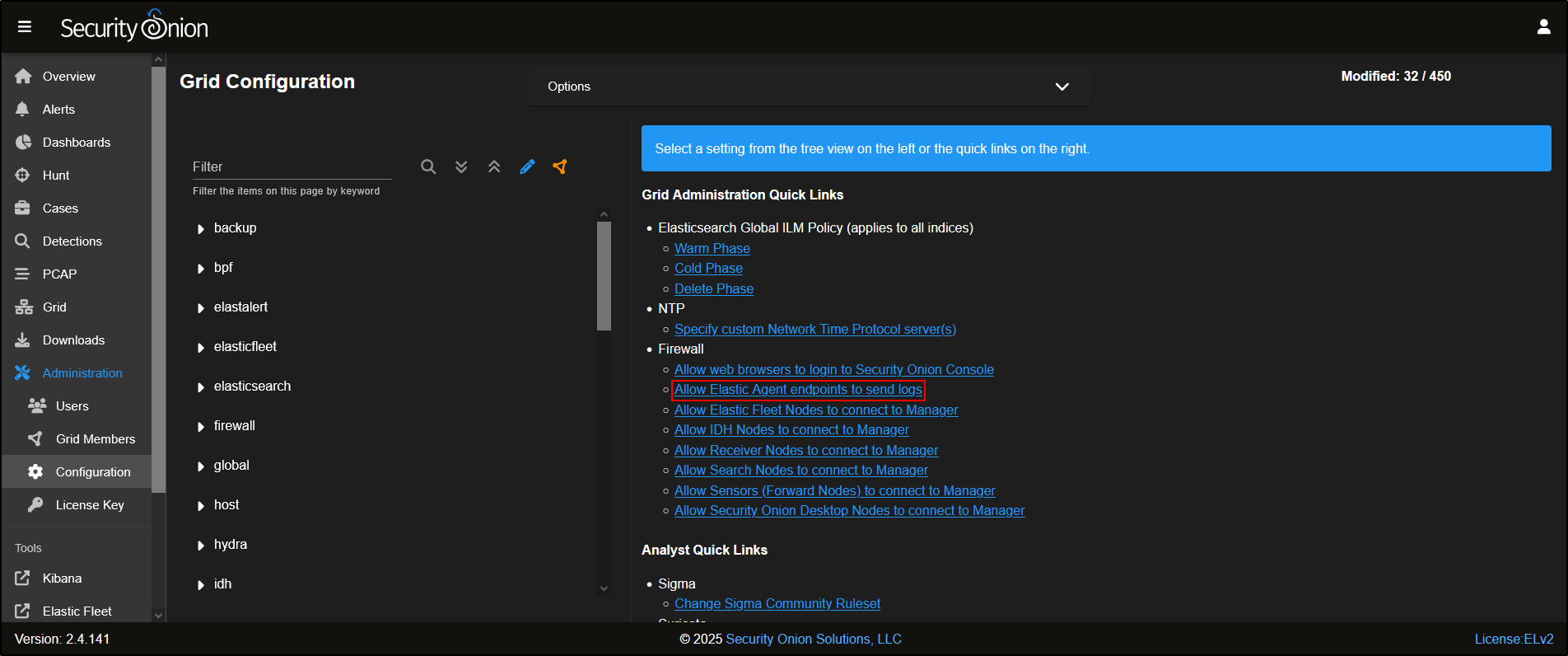Open the Warm Phase quick link
The height and width of the screenshot is (656, 1568).
click(x=712, y=248)
